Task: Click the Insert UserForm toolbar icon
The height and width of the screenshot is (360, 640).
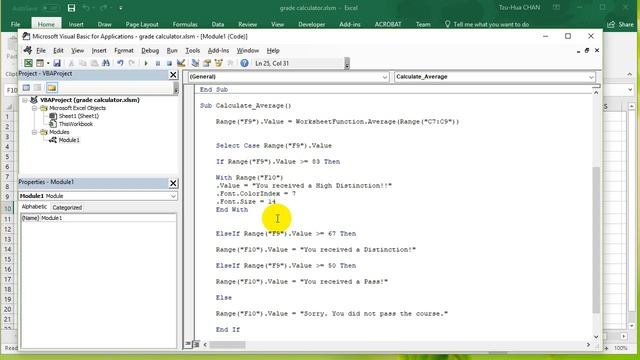Action: point(40,63)
